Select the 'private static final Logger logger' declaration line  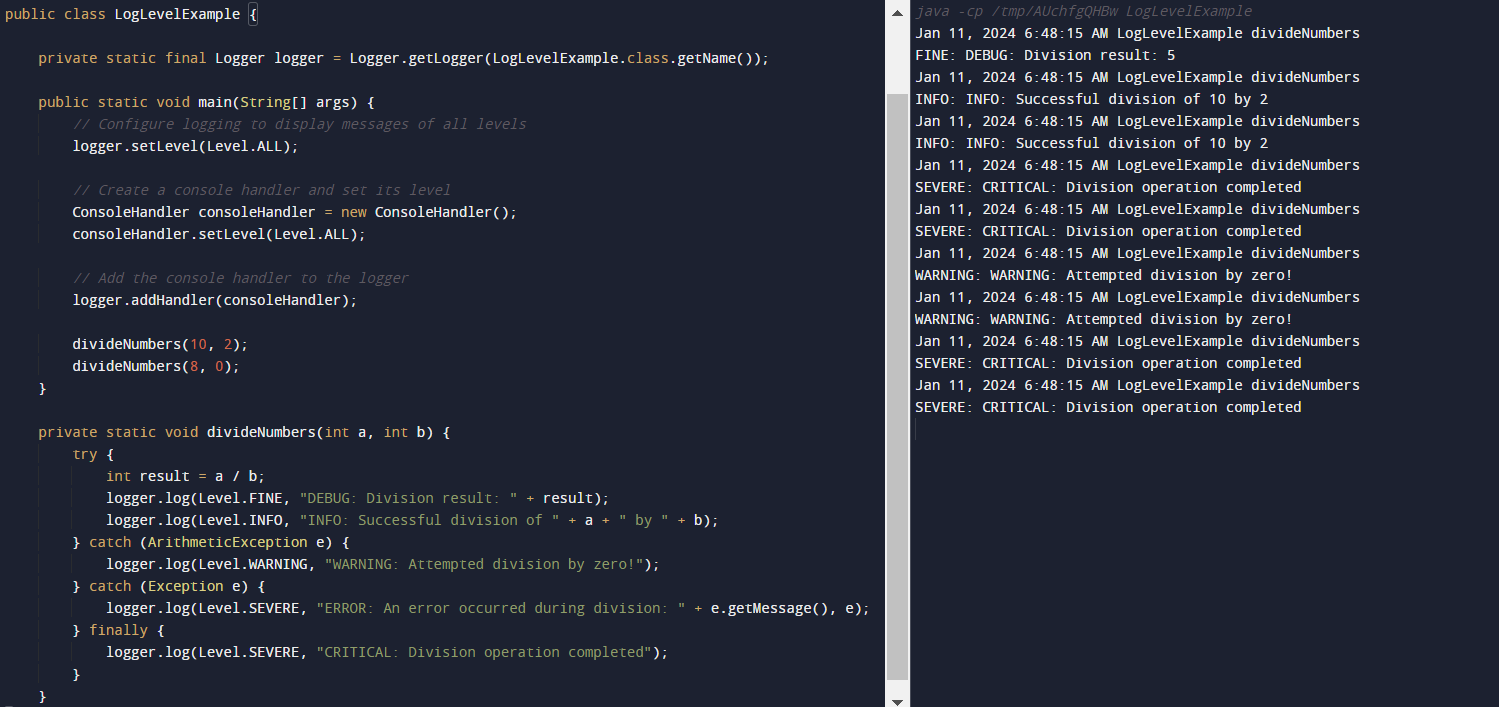tap(404, 58)
